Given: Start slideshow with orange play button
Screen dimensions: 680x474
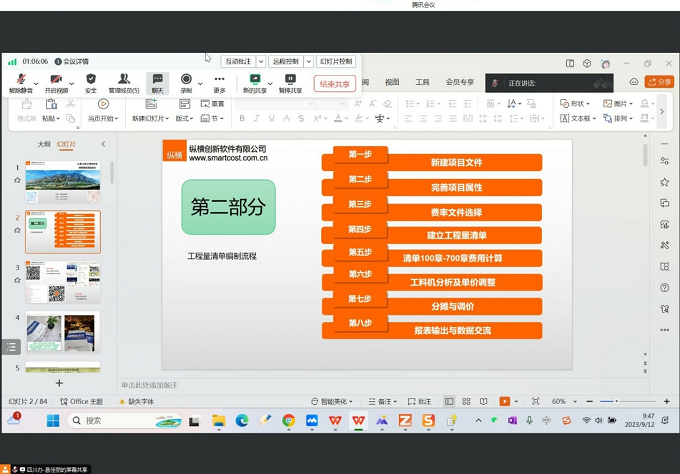Looking at the screenshot, I should tap(504, 401).
